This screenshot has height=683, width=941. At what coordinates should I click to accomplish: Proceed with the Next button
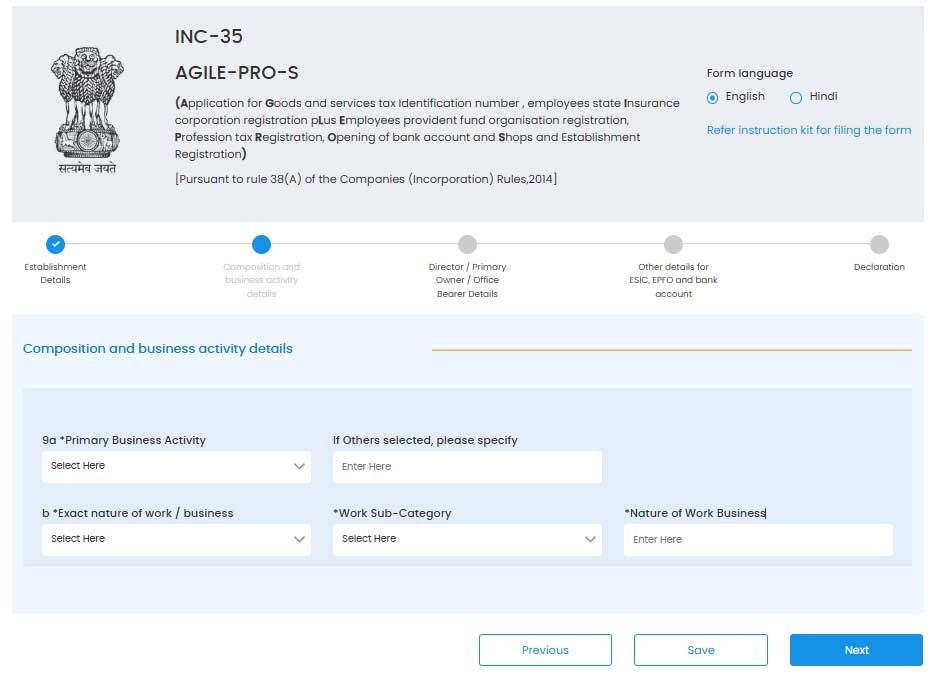[856, 650]
